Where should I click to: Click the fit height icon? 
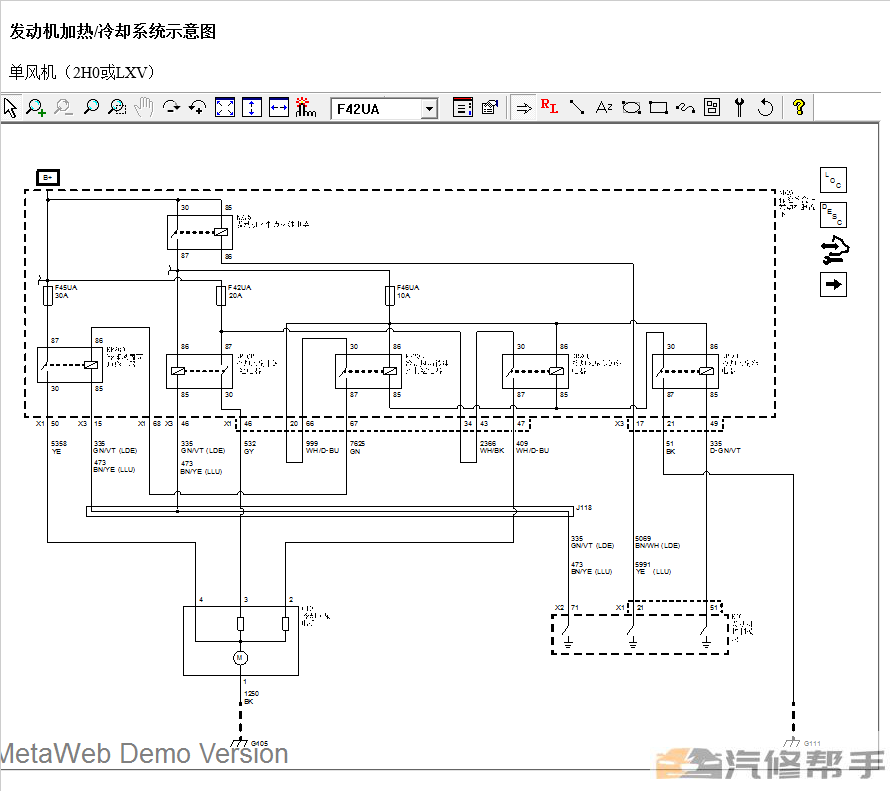251,107
